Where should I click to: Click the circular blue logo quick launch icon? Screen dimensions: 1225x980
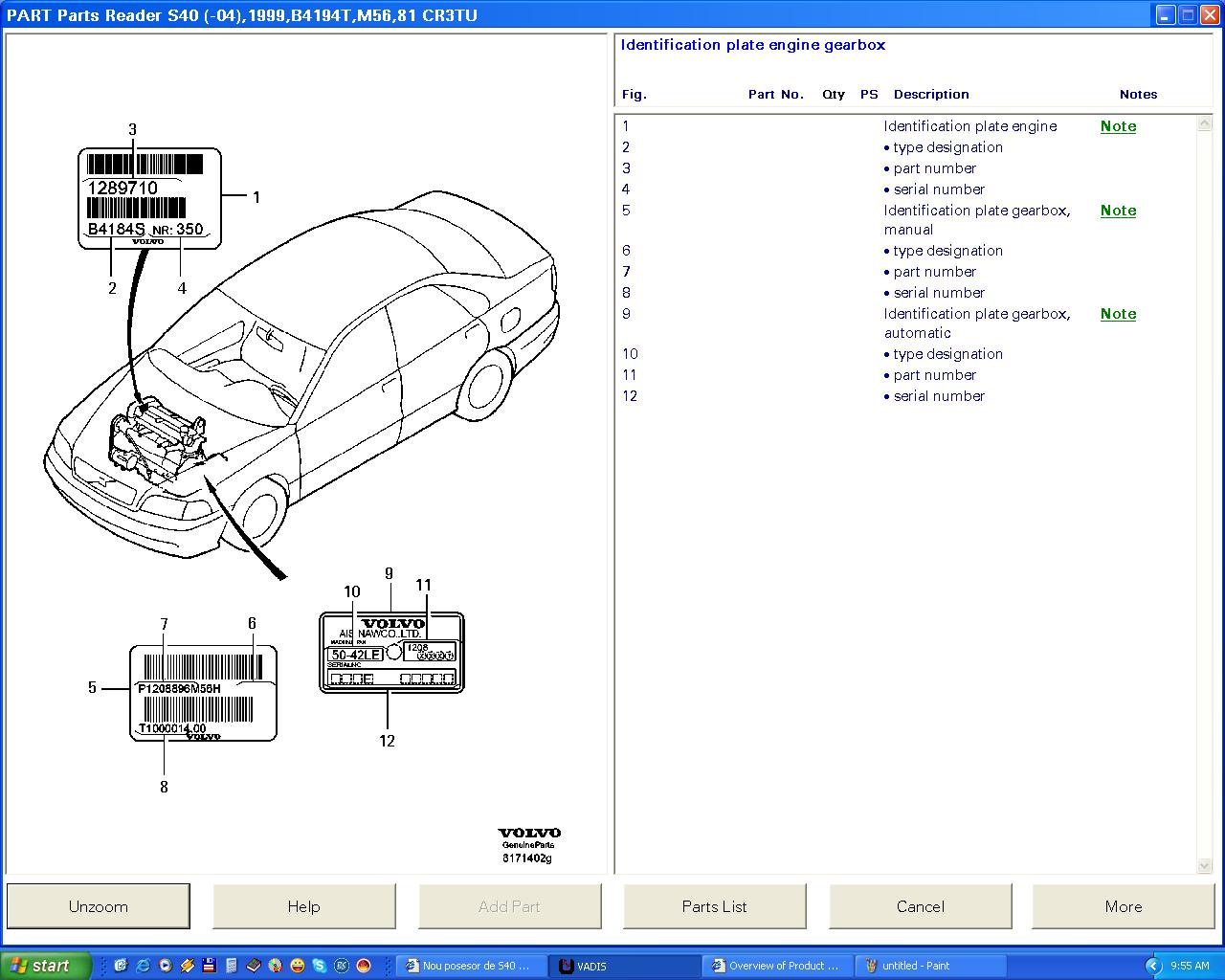pos(342,966)
